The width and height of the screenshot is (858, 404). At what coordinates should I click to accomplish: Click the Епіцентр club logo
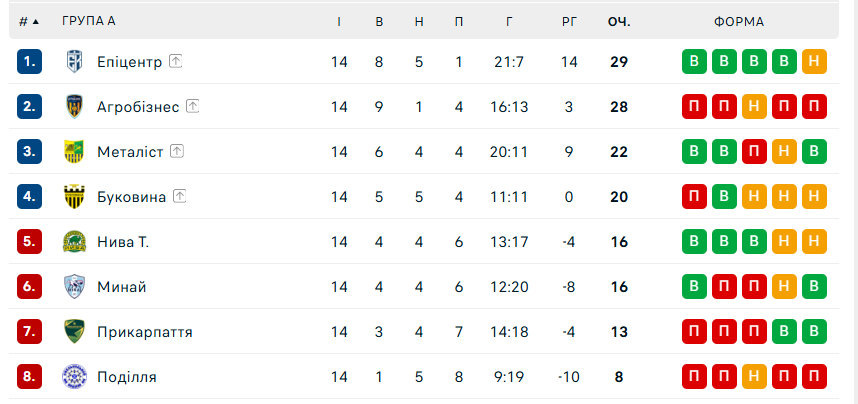pos(73,62)
